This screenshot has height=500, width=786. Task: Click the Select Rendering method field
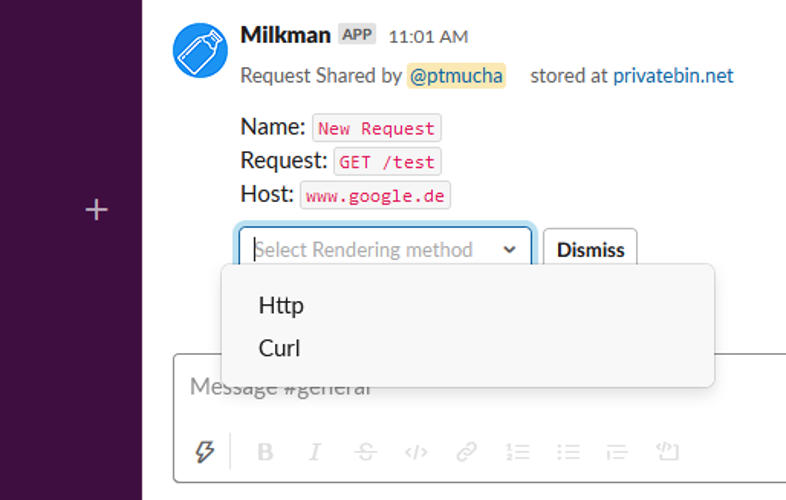385,249
